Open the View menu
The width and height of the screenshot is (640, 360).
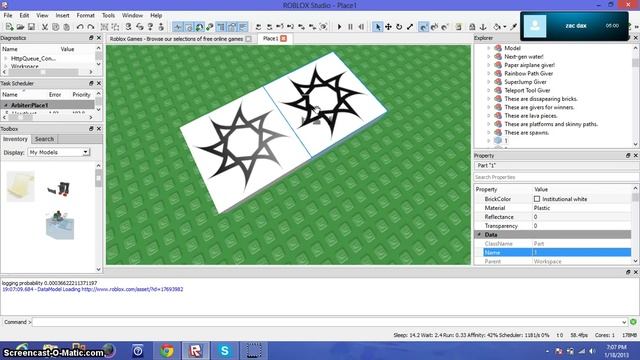coord(42,16)
